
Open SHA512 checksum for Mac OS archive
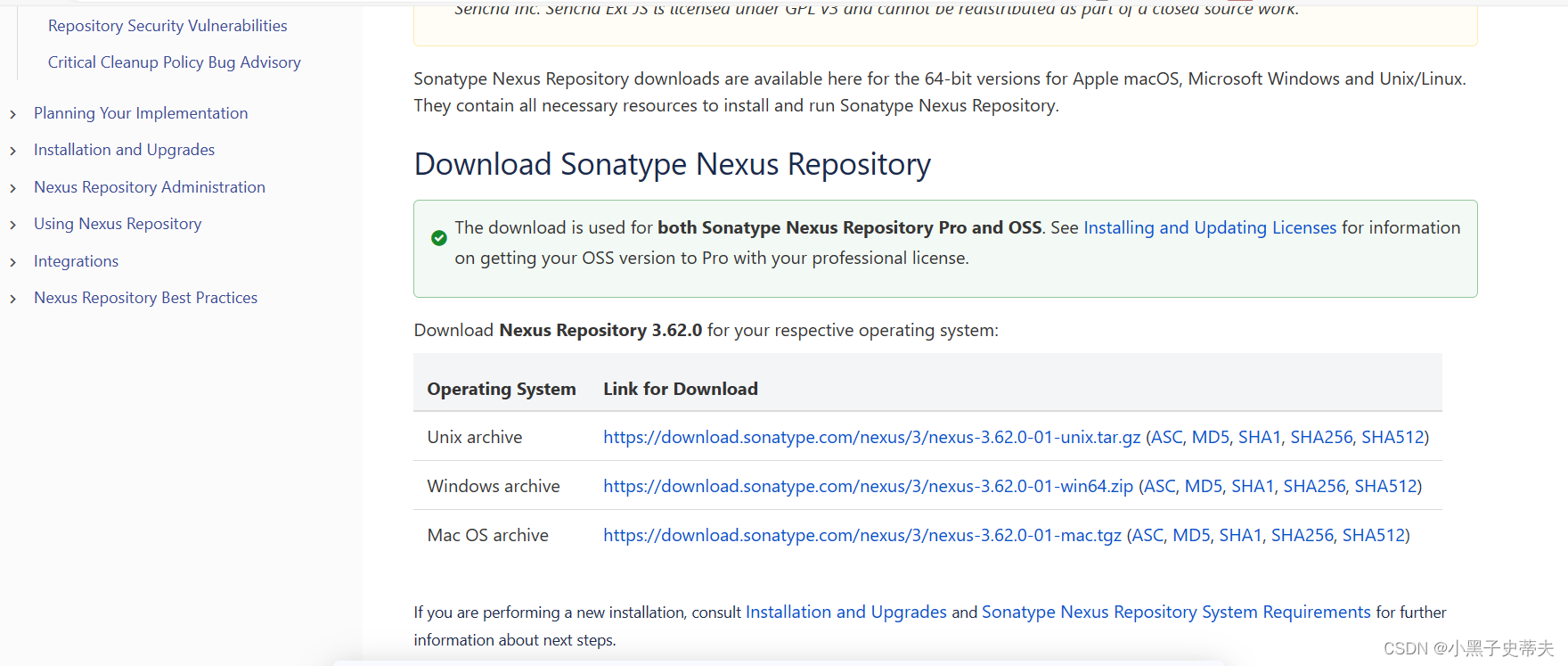point(1374,535)
